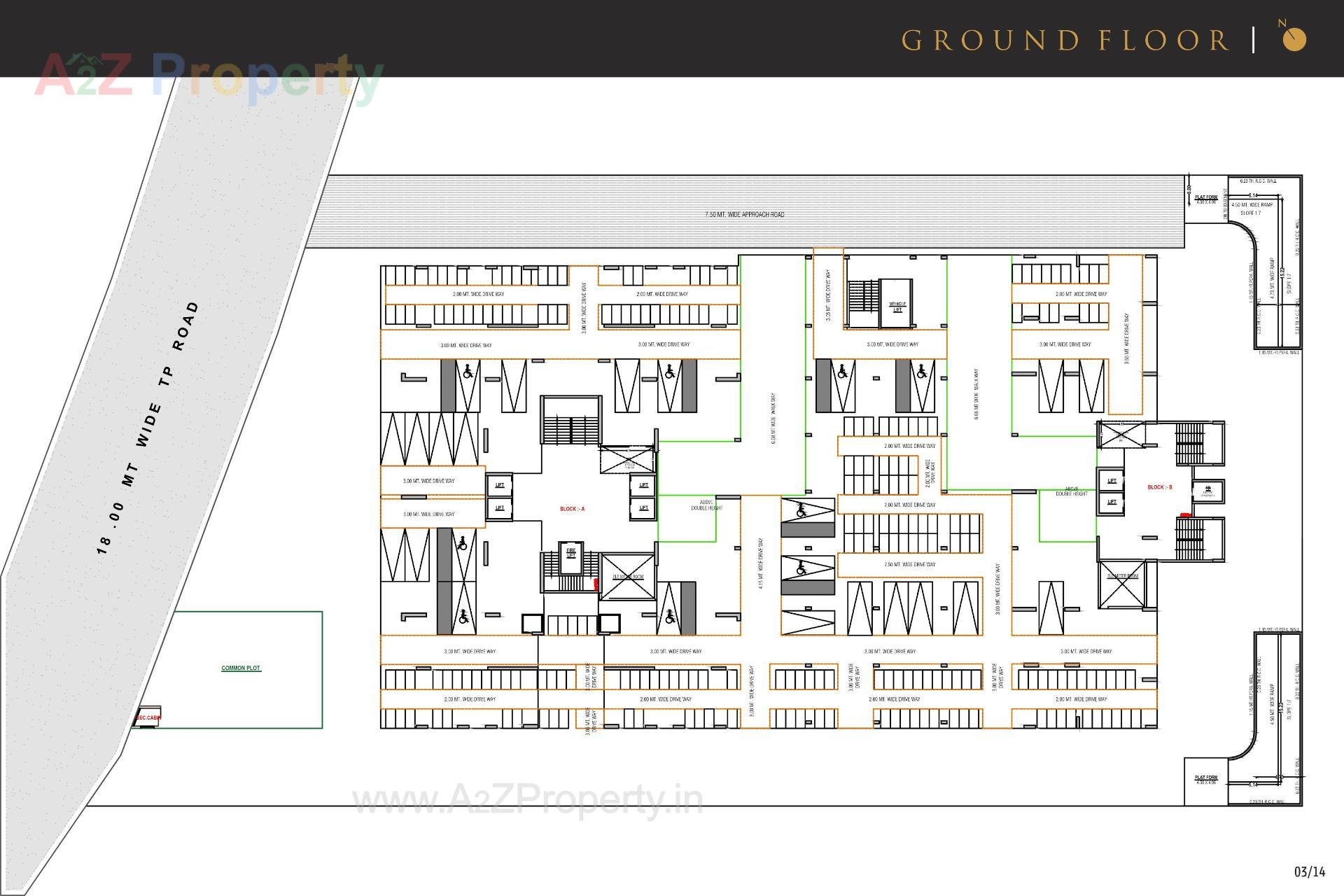Click the COMMON PLOT label

[240, 667]
